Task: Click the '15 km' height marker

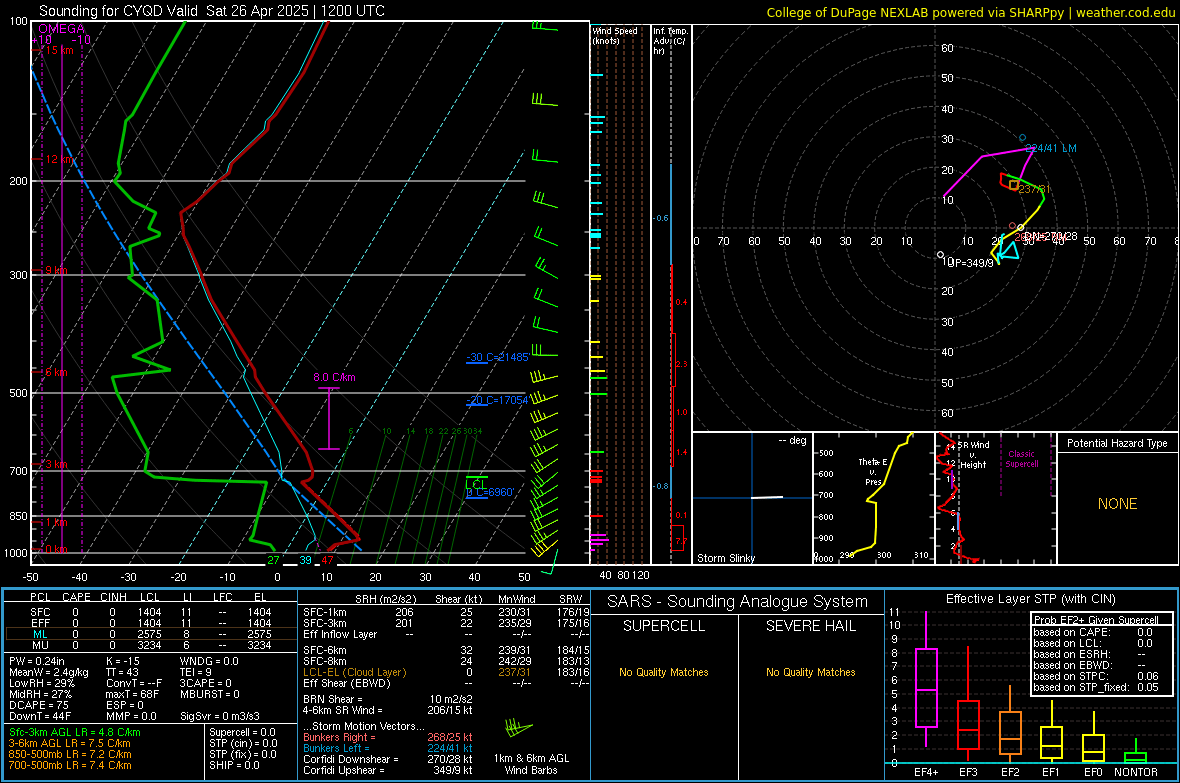Action: click(59, 50)
